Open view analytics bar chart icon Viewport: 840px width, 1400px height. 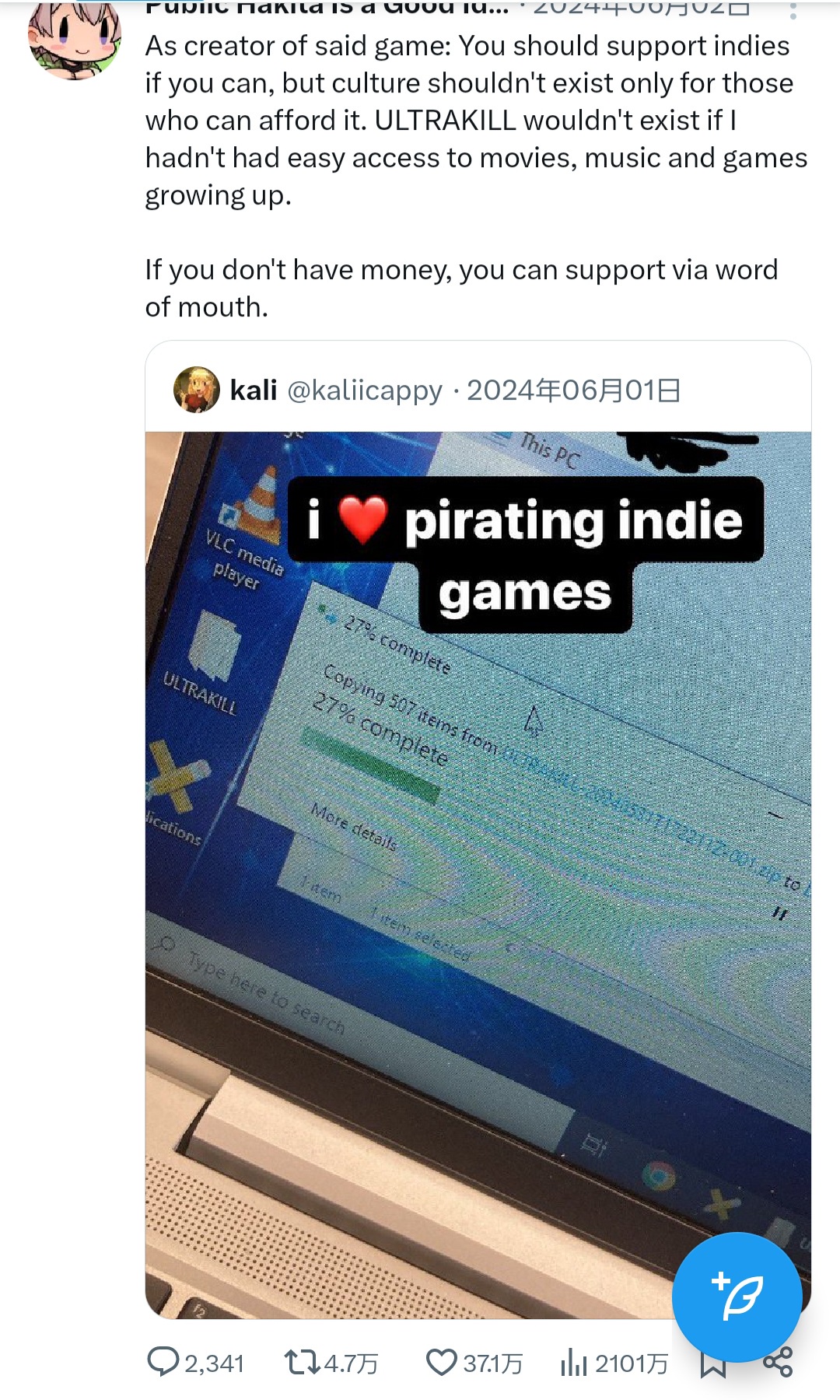[x=573, y=1363]
